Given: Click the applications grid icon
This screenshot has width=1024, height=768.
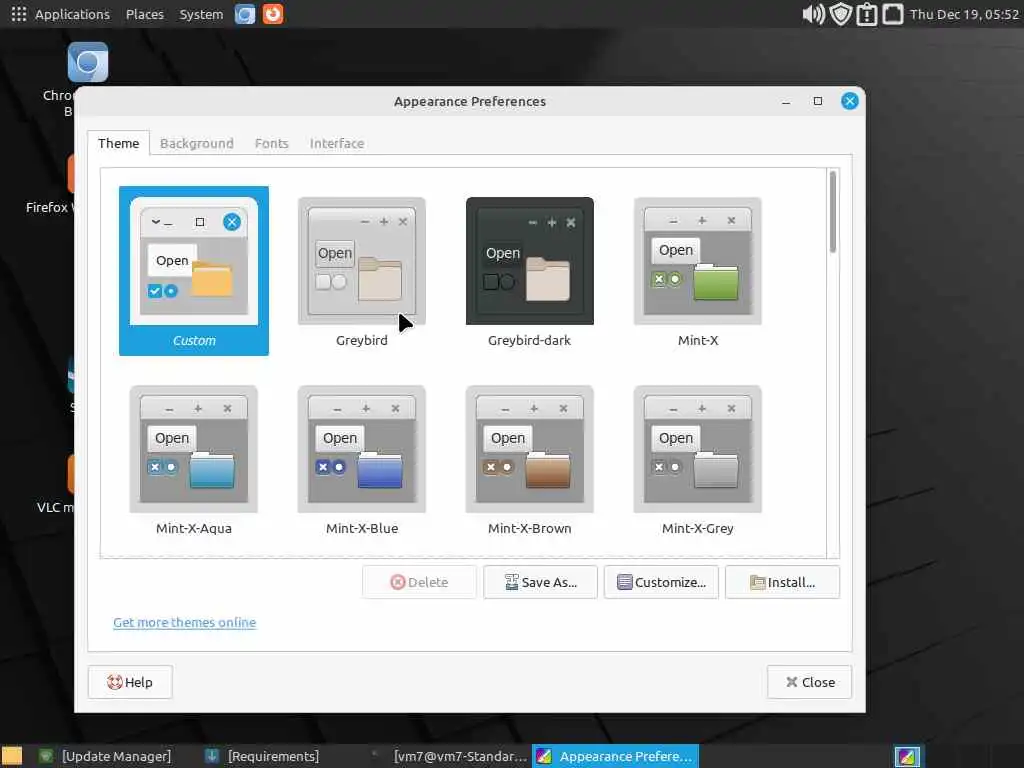Looking at the screenshot, I should pyautogui.click(x=18, y=14).
